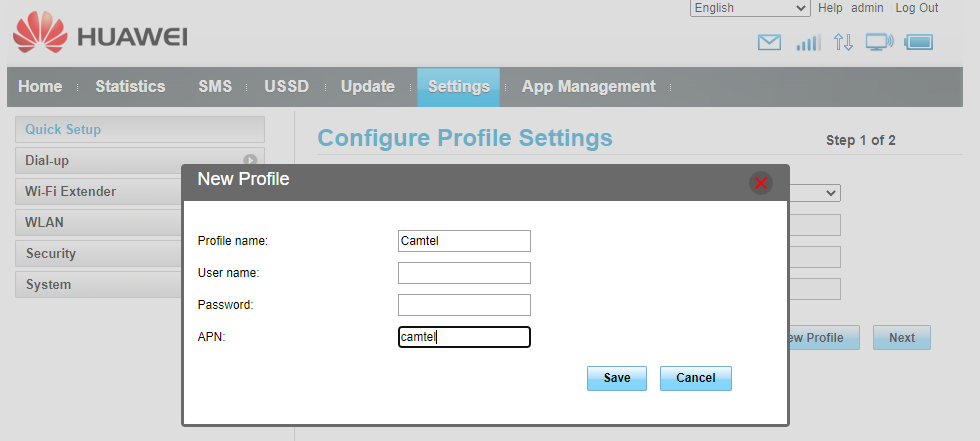
Task: Open the profile dropdown behind the dialog
Action: [x=814, y=193]
